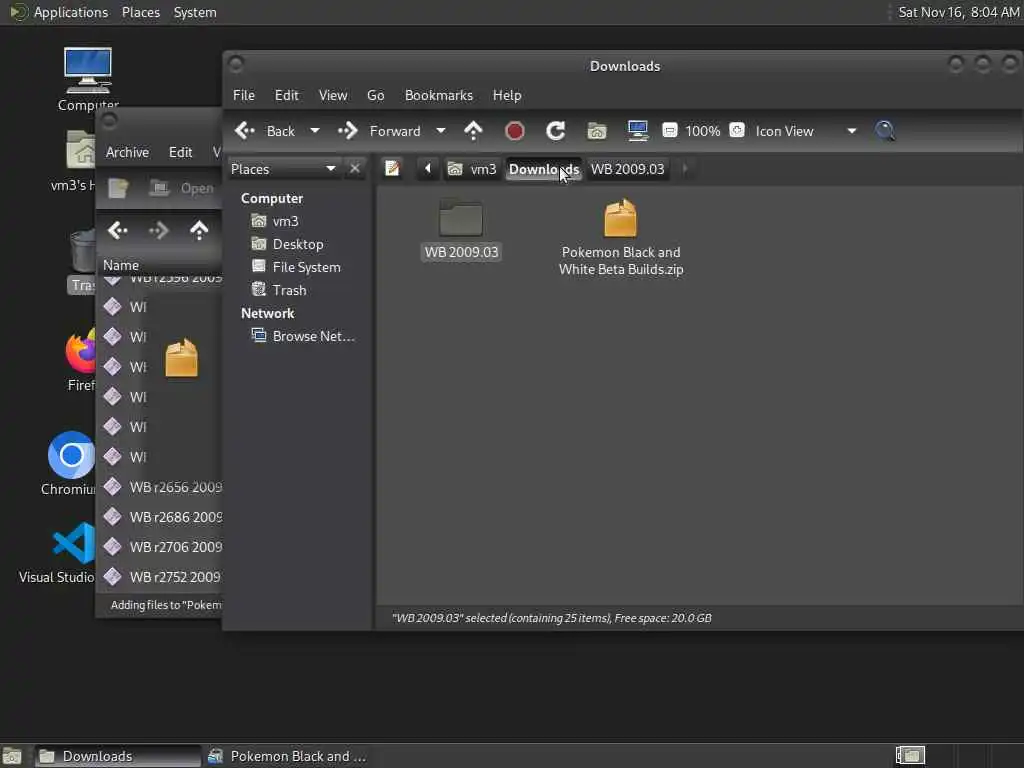Viewport: 1024px width, 768px height.
Task: Open the Bookmarks menu
Action: tap(439, 95)
